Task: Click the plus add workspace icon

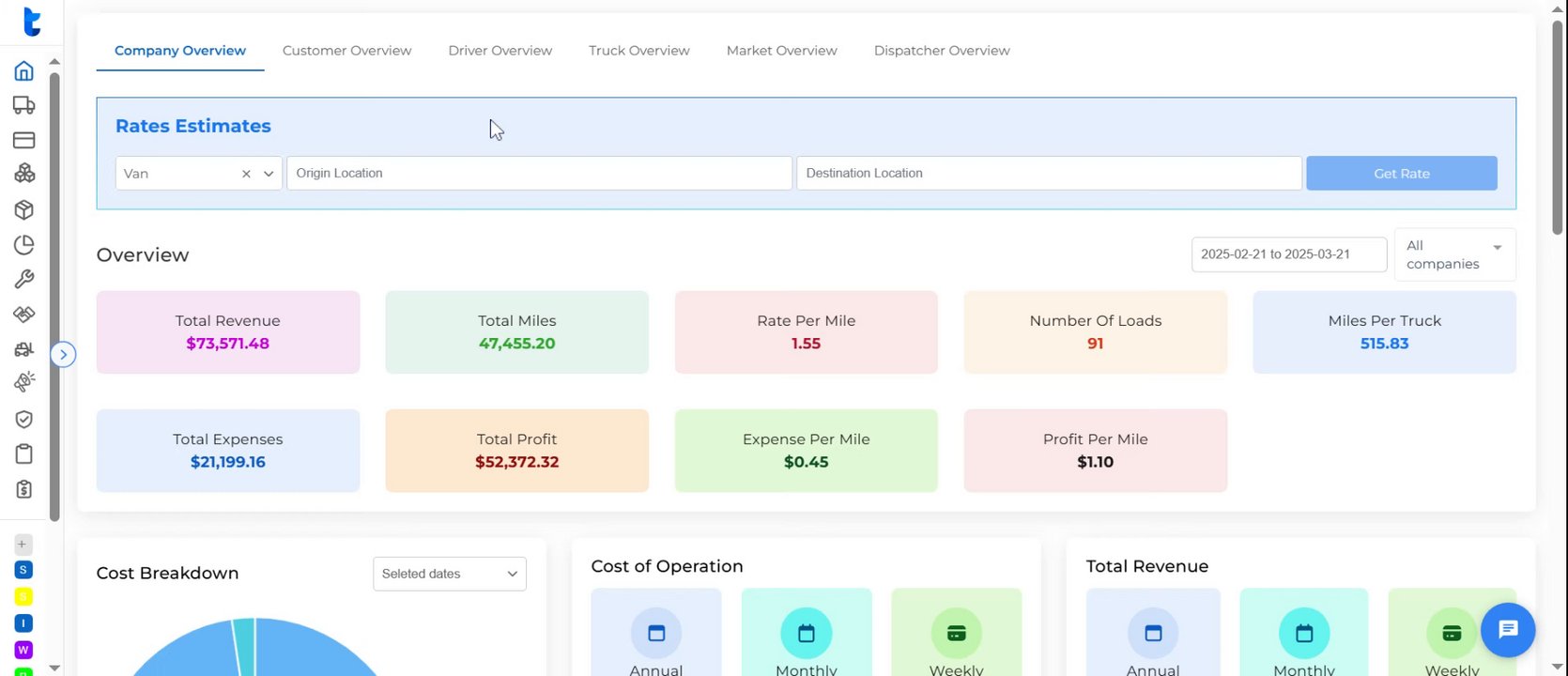Action: [x=23, y=544]
